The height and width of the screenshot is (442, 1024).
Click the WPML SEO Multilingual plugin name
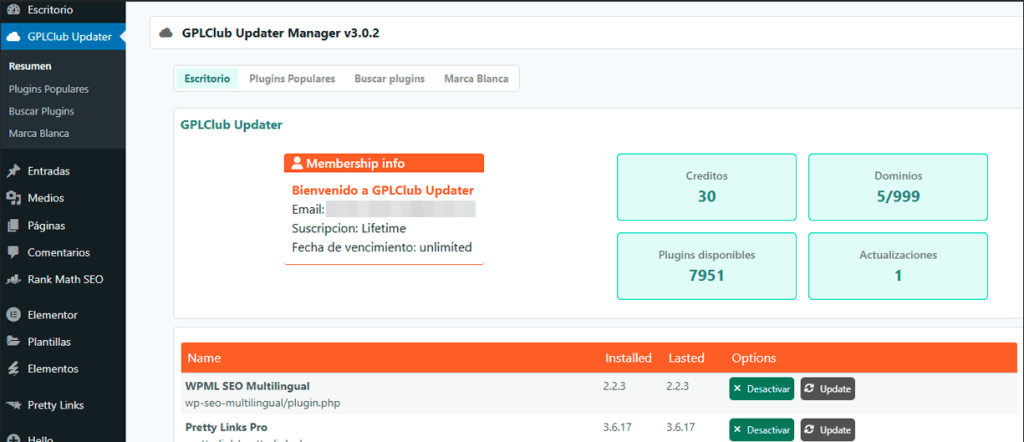pyautogui.click(x=247, y=385)
